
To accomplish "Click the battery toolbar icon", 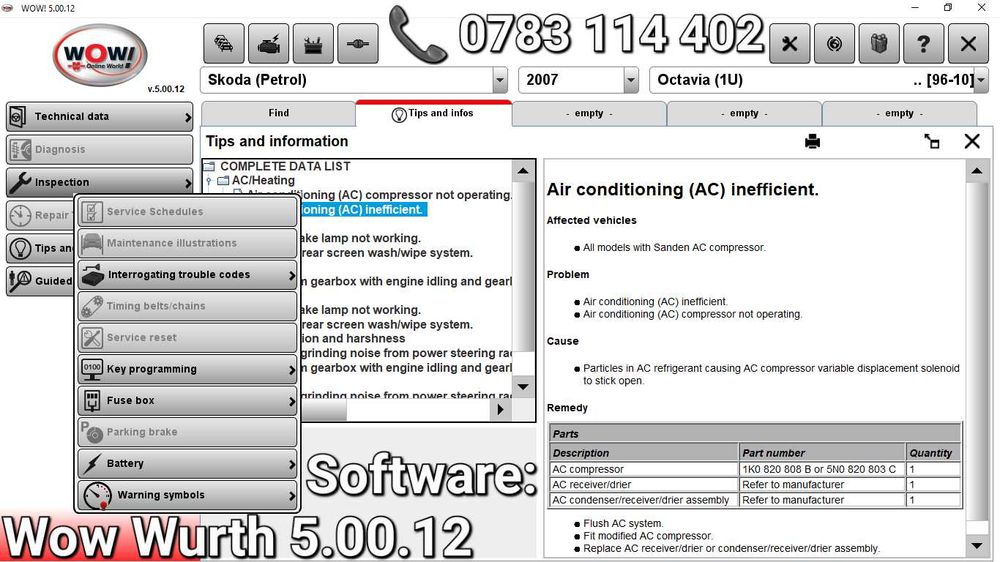I will 312,43.
